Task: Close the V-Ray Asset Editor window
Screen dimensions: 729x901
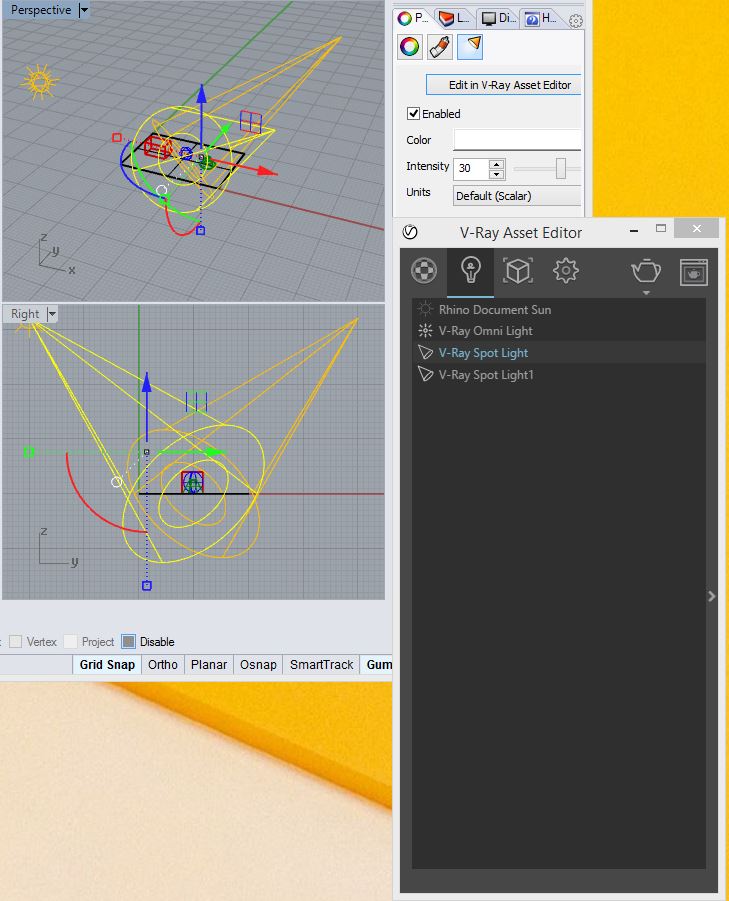Action: click(x=696, y=228)
